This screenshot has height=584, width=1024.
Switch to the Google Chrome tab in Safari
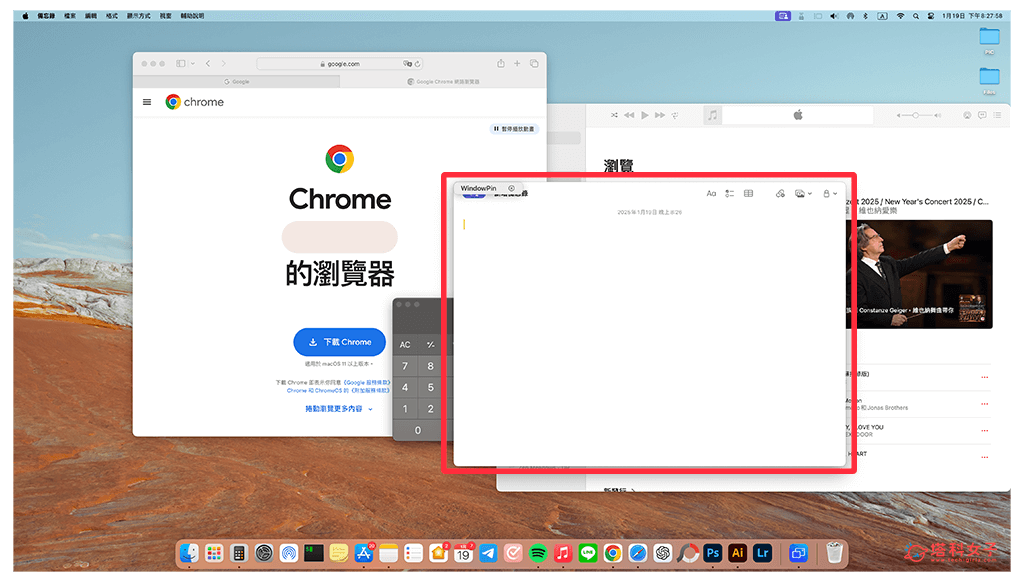click(x=443, y=82)
